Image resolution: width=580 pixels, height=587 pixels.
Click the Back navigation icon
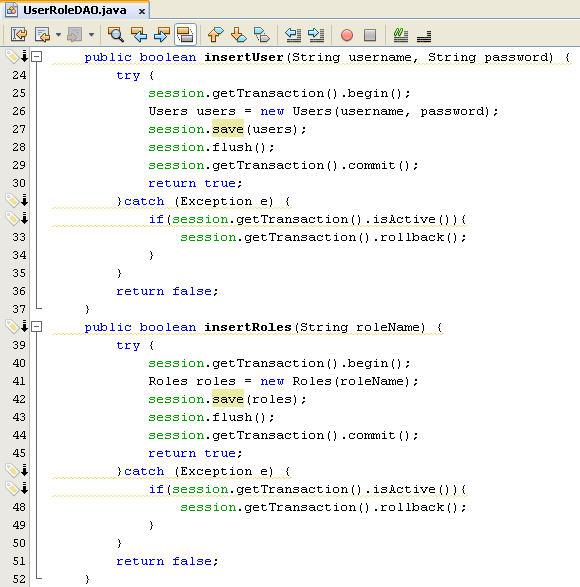(42, 35)
